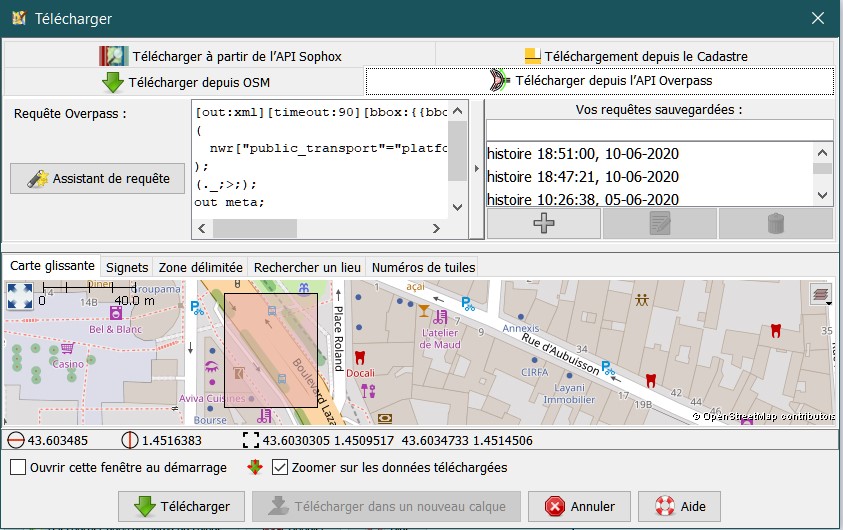The height and width of the screenshot is (530, 843).
Task: Add a new saved query with plus icon
Action: (x=543, y=223)
